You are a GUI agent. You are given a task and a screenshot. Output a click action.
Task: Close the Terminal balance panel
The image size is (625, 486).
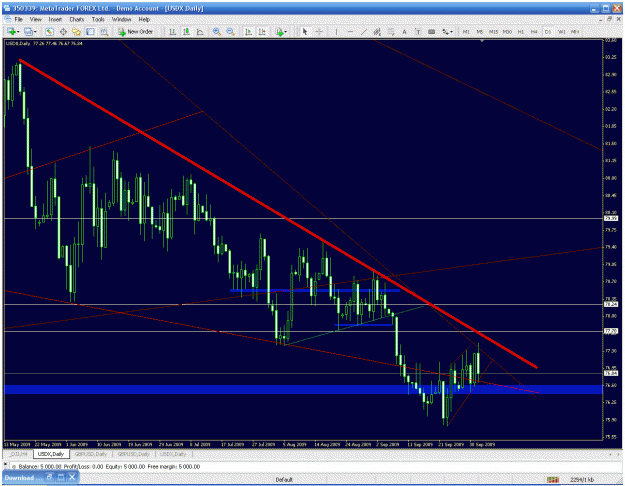(x=5, y=464)
